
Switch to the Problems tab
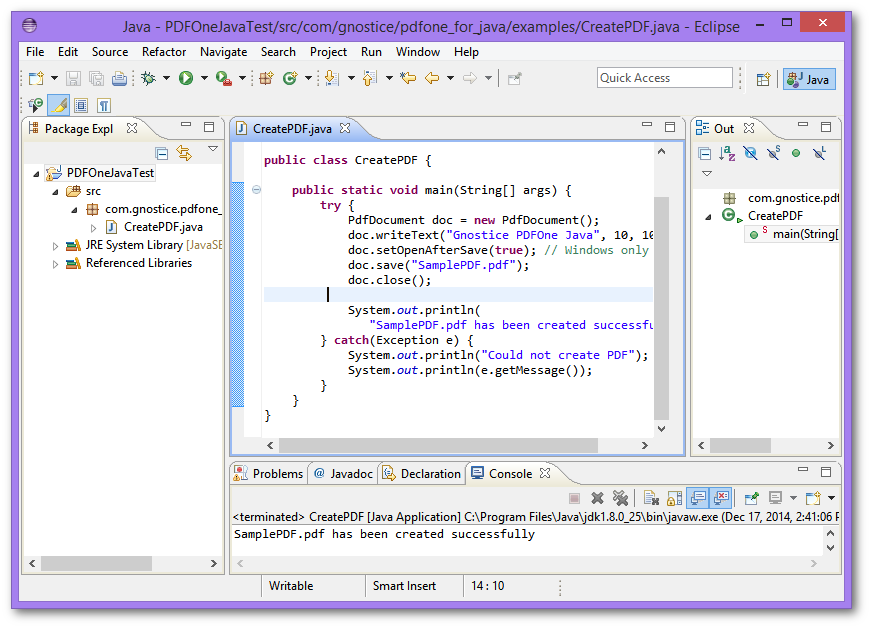269,474
